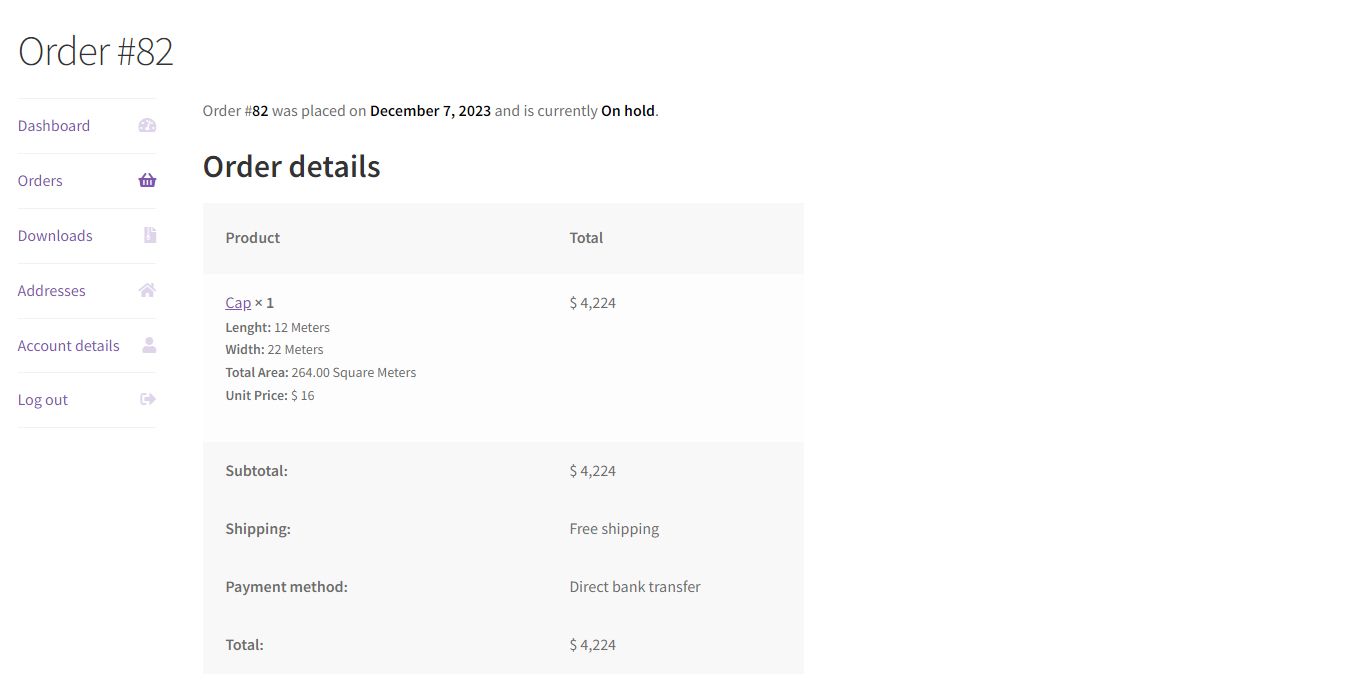The width and height of the screenshot is (1364, 682).
Task: Open Account details link
Action: (x=69, y=346)
